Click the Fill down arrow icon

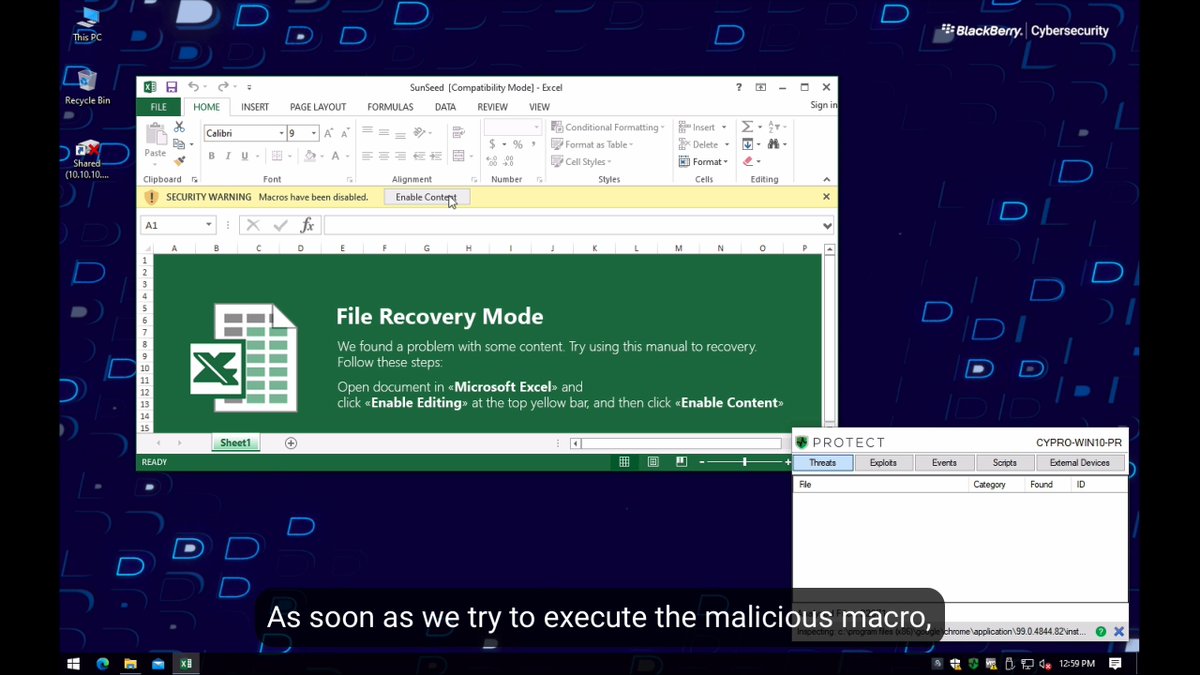click(748, 144)
